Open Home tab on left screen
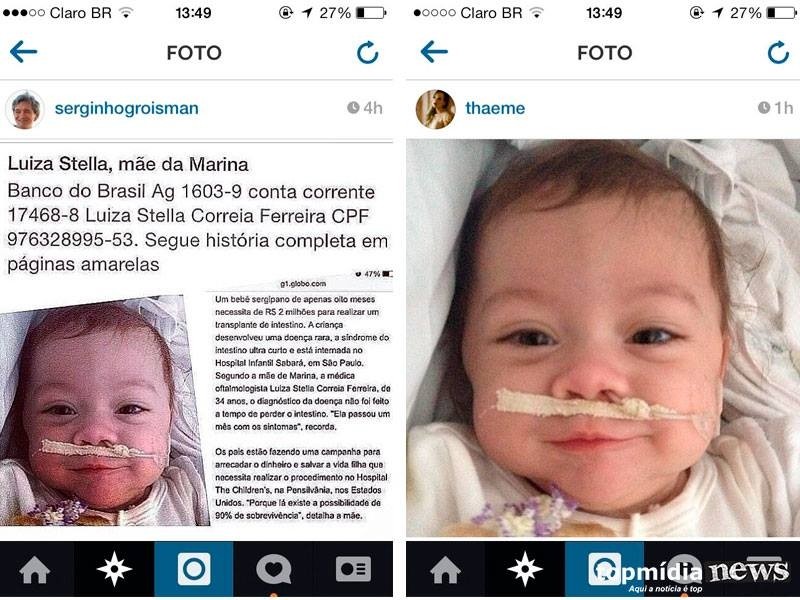 tap(35, 569)
